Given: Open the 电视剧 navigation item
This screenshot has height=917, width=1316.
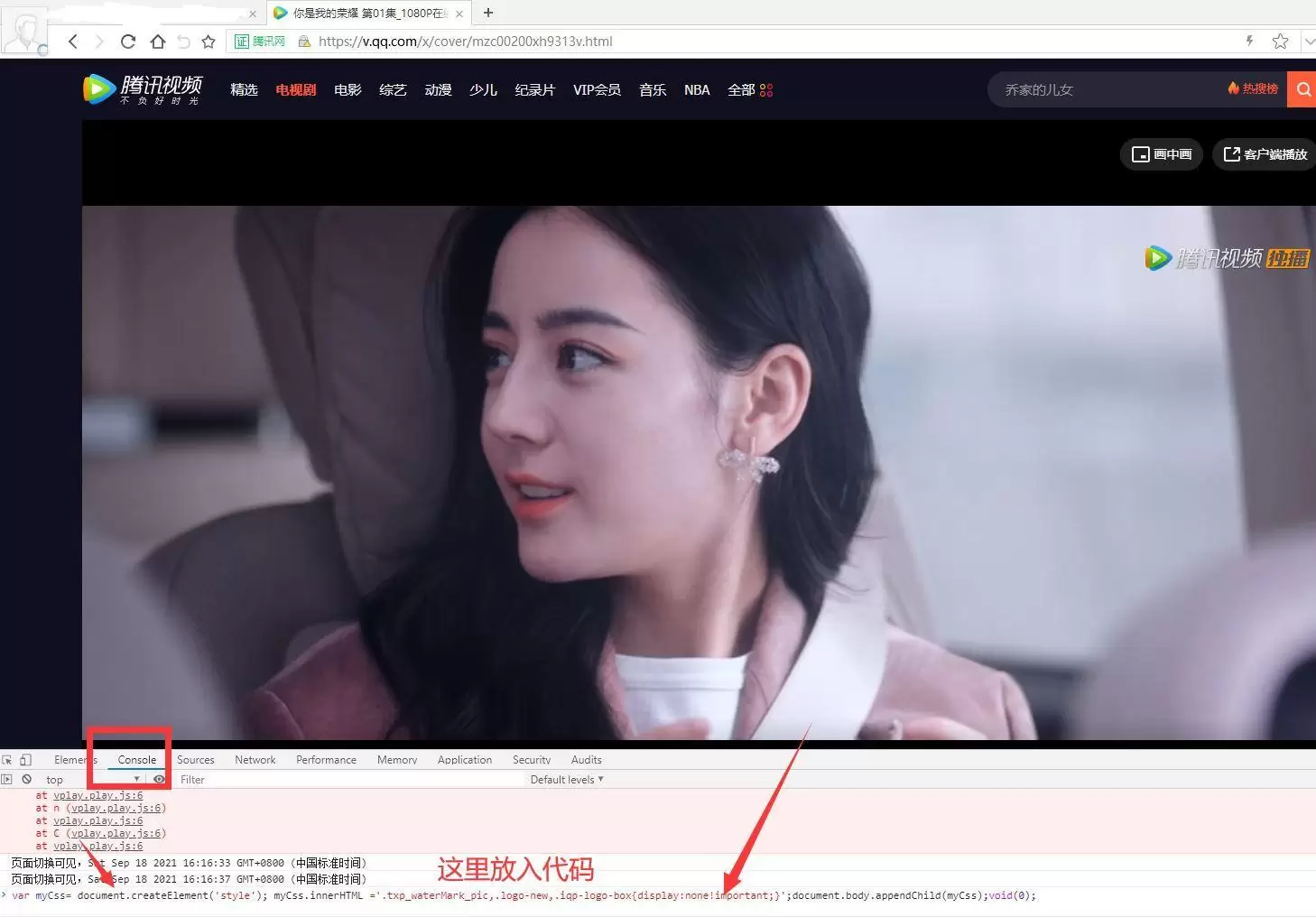Looking at the screenshot, I should pos(296,89).
